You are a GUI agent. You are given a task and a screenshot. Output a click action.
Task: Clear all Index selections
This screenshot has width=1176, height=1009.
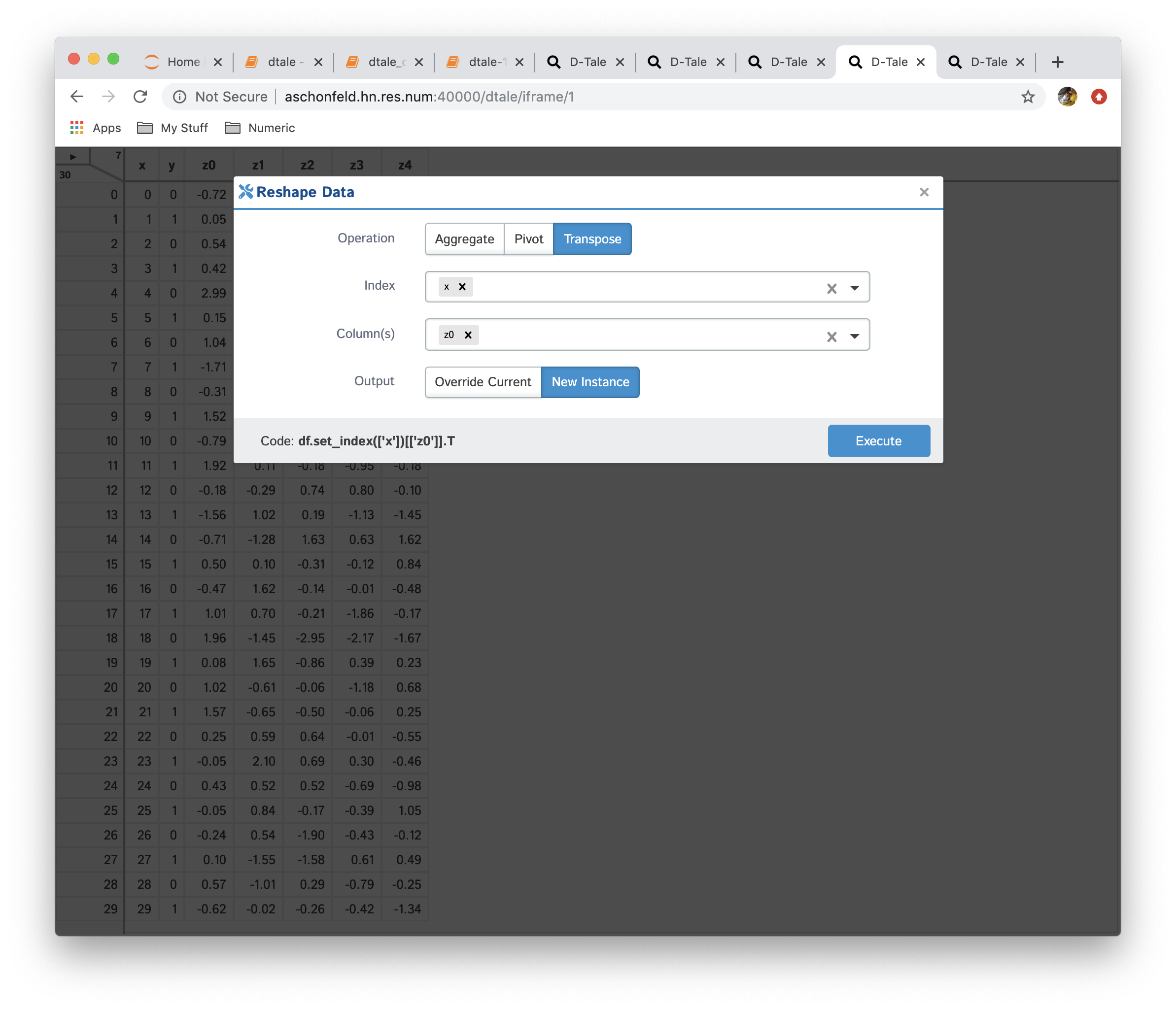(831, 288)
